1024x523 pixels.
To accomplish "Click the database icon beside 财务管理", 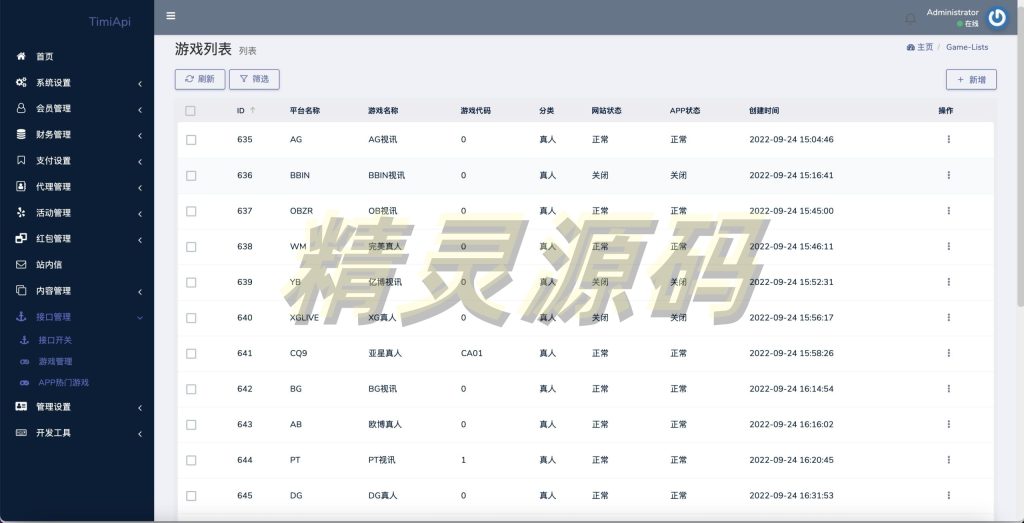I will point(21,135).
